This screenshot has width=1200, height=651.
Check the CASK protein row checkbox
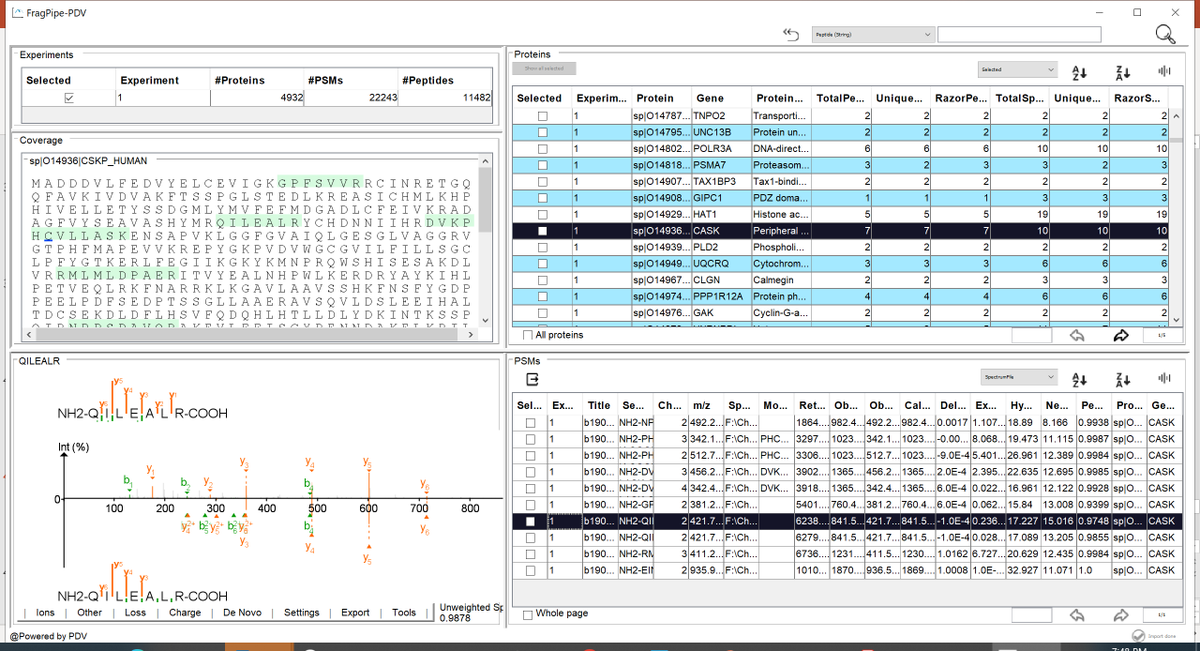click(543, 230)
